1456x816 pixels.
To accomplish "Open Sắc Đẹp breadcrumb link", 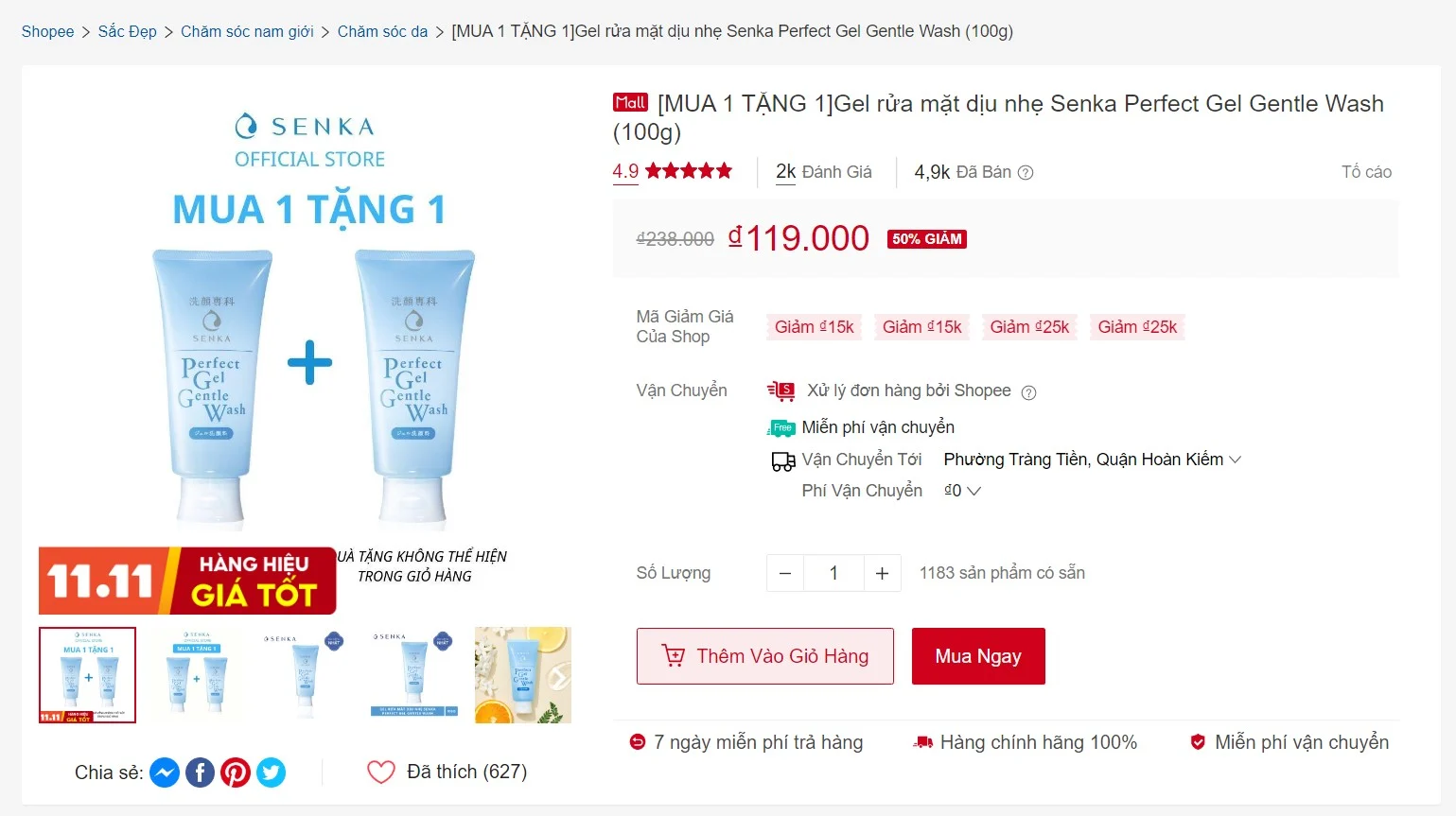I will [128, 31].
